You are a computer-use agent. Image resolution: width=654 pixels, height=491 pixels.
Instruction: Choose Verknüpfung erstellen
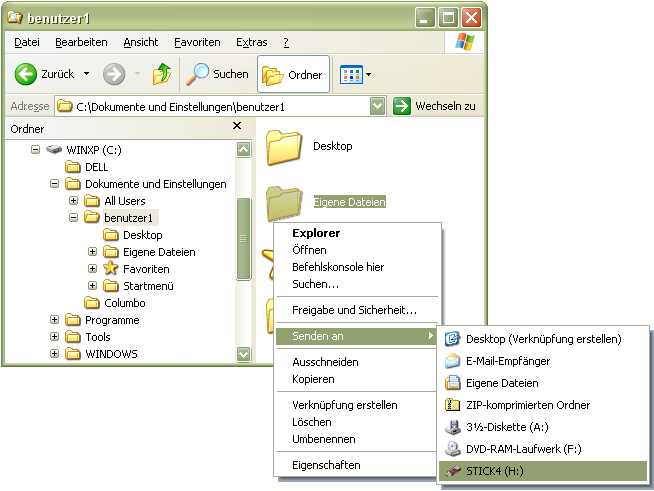point(357,405)
